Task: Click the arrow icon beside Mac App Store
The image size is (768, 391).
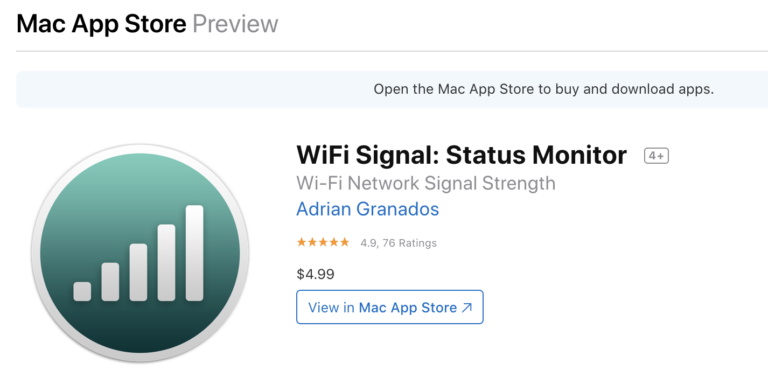Action: pyautogui.click(x=467, y=307)
